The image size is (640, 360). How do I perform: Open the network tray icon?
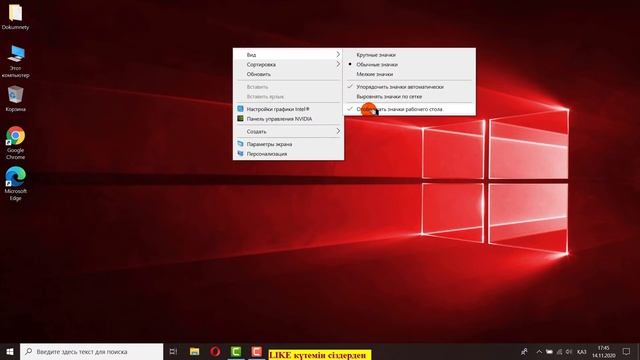tap(559, 352)
